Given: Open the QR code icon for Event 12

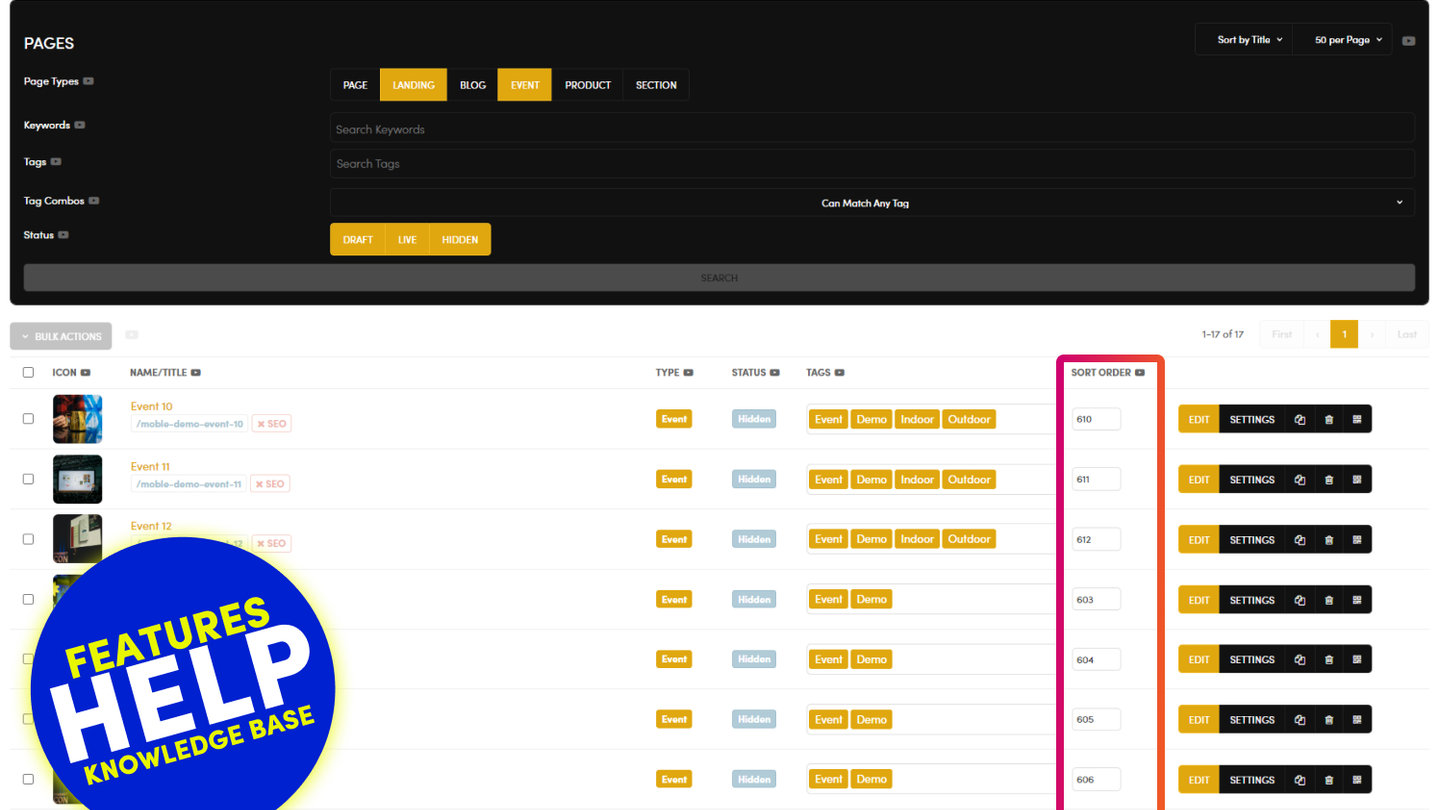Looking at the screenshot, I should tap(1357, 540).
